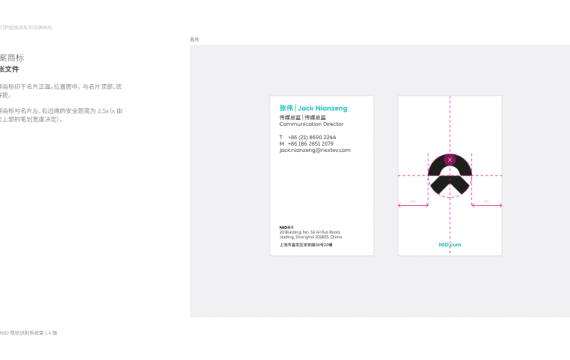Screen dimensions: 570x360
Task: Click the email jack.nianzeng@nextev.com
Action: point(315,150)
